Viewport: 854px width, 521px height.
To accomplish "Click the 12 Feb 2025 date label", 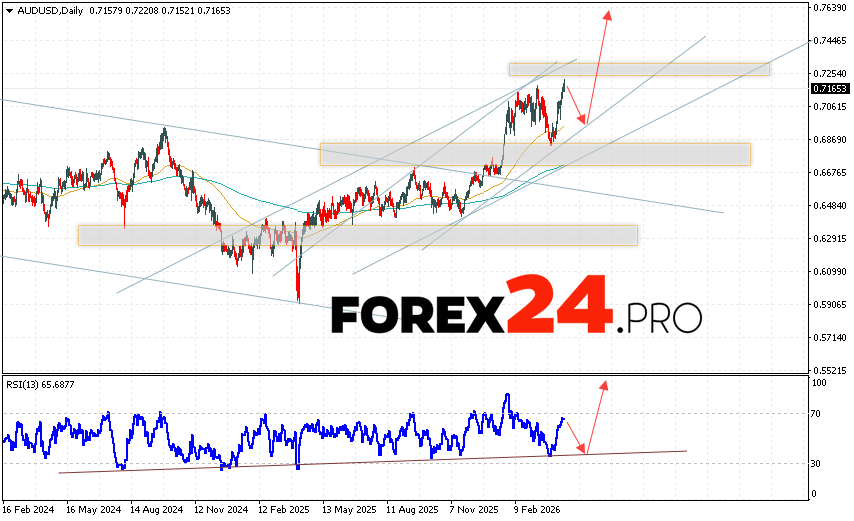I will click(x=283, y=507).
